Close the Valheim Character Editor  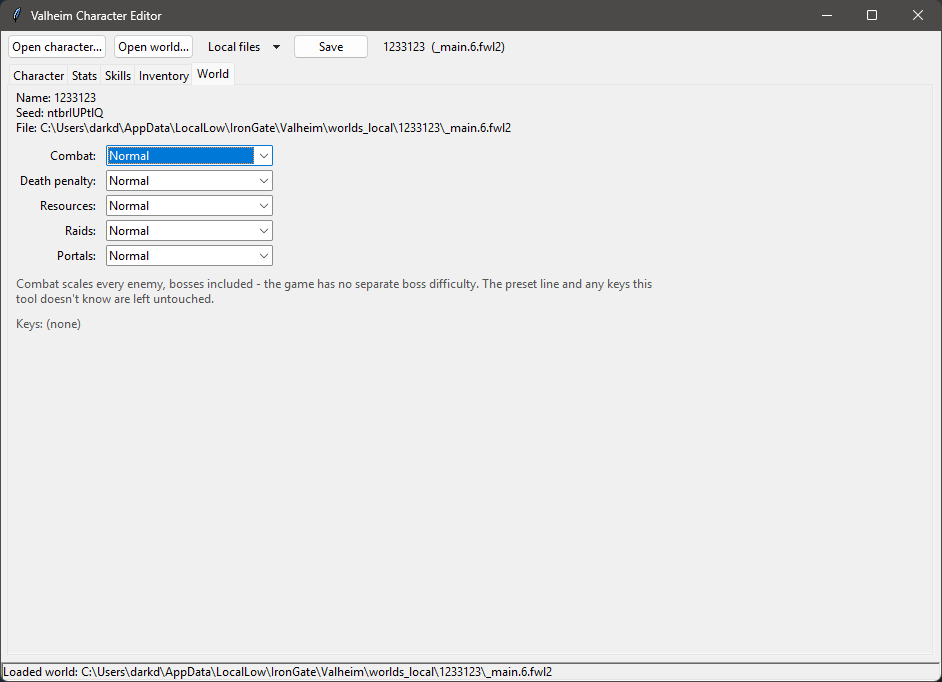coord(918,15)
